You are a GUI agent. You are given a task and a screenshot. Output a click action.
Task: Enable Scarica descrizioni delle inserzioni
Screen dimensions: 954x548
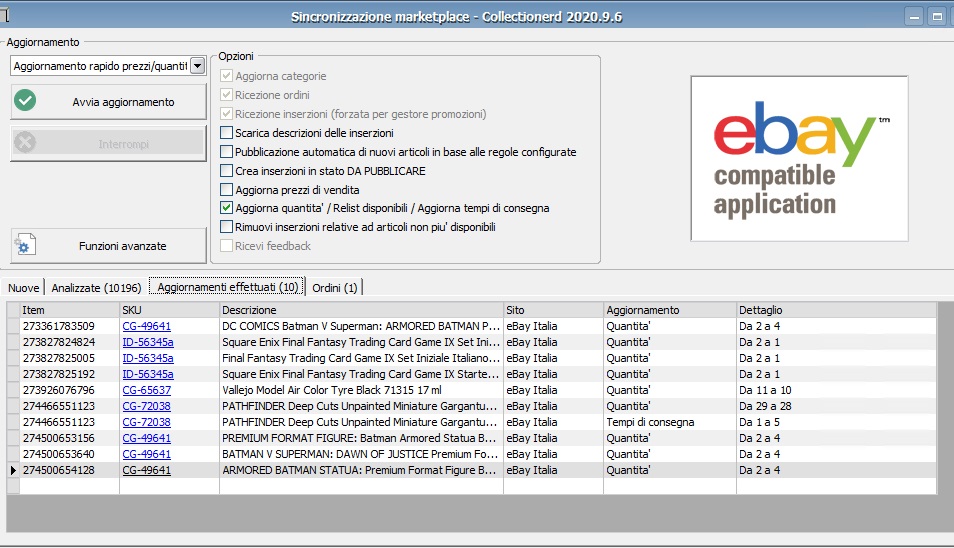(x=226, y=133)
